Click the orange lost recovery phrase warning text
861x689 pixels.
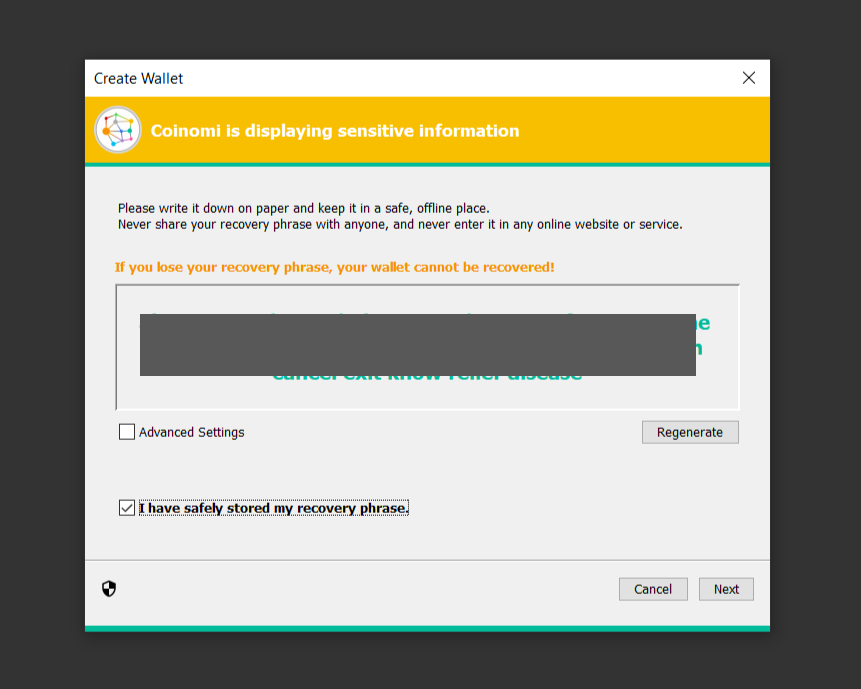click(x=334, y=267)
